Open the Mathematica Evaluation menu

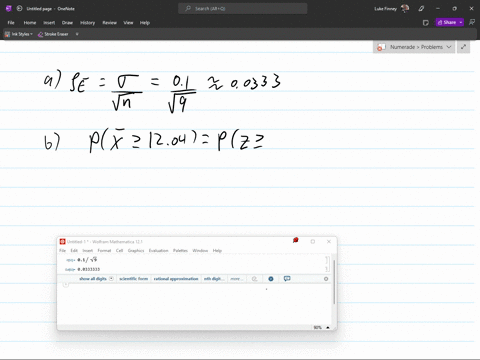point(158,251)
